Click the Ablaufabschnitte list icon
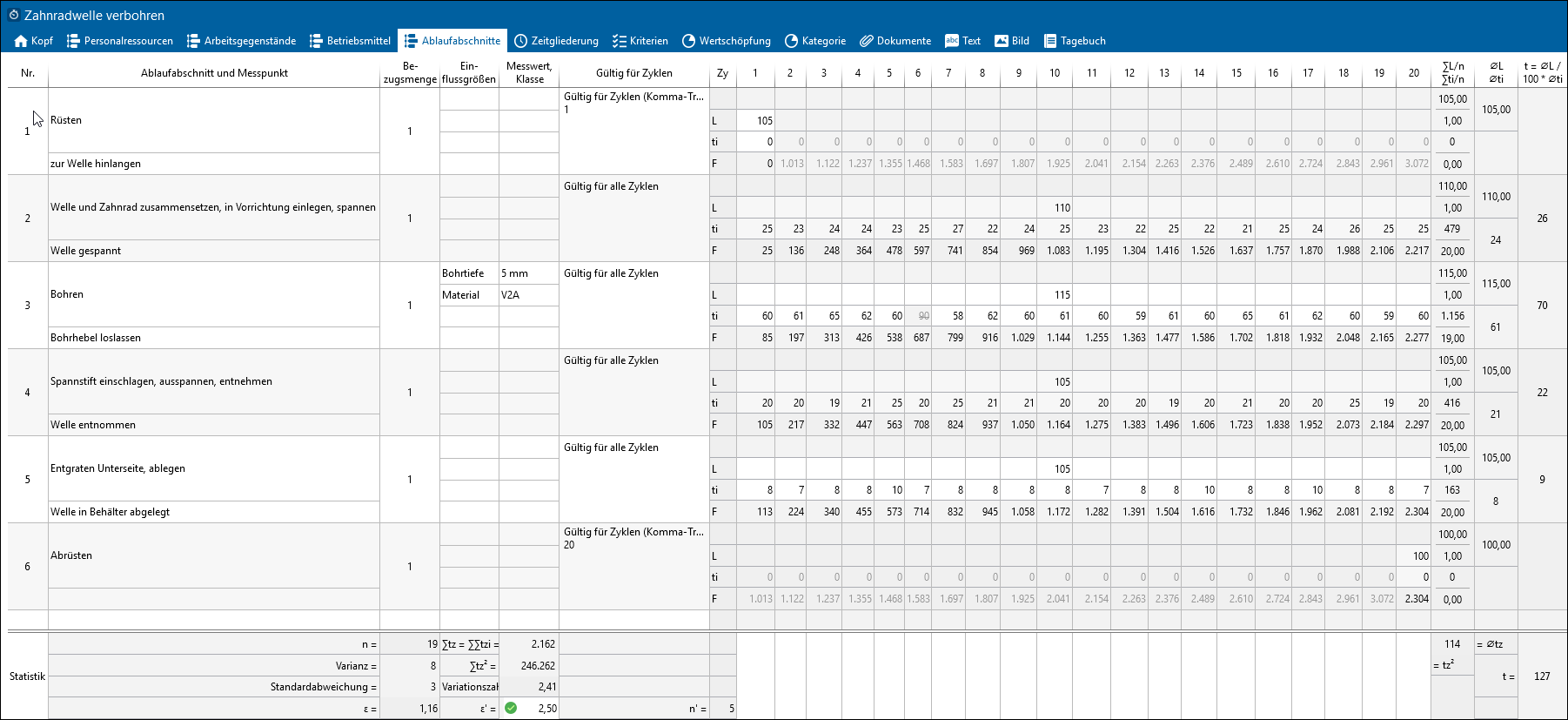The height and width of the screenshot is (720, 1568). point(411,41)
